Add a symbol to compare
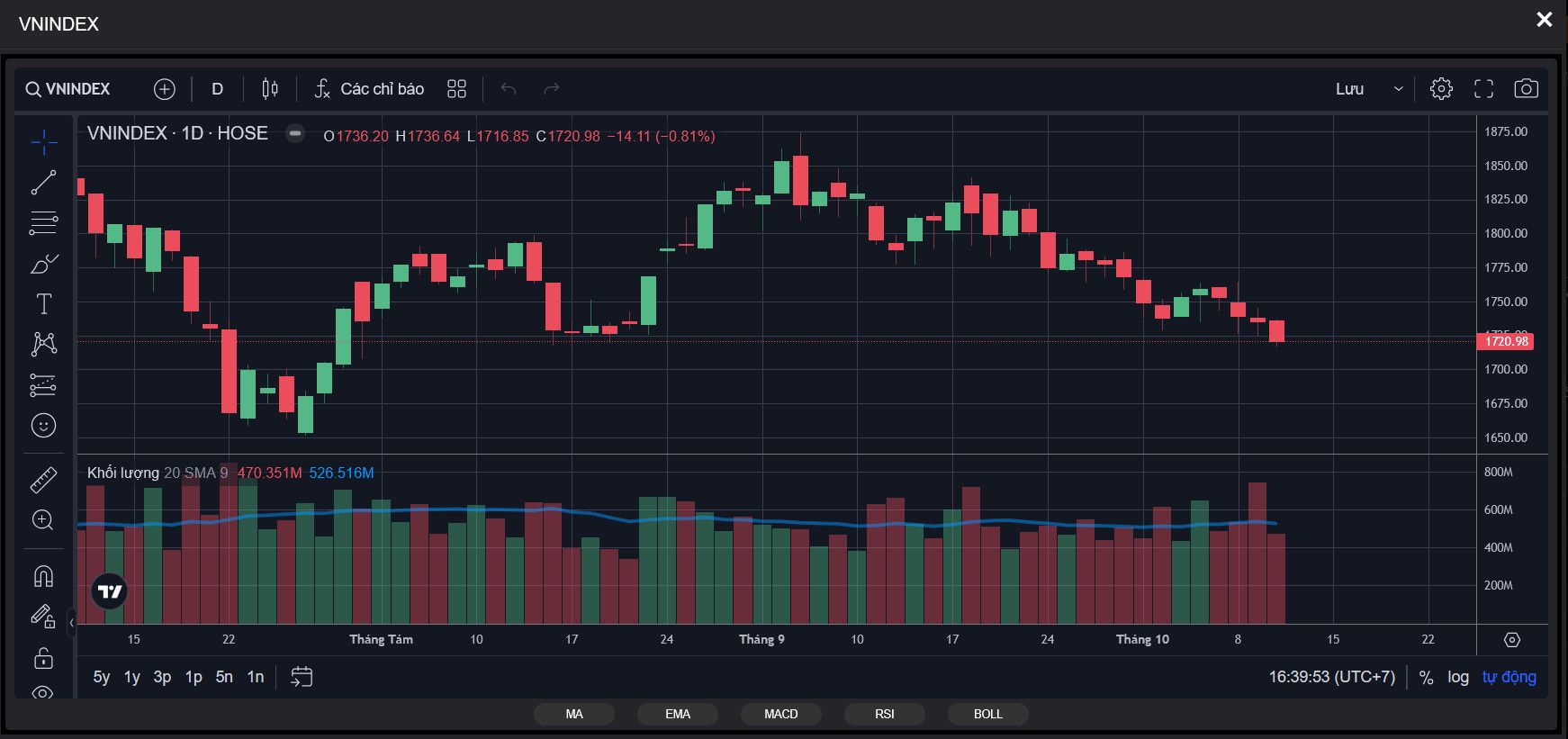 click(x=165, y=89)
